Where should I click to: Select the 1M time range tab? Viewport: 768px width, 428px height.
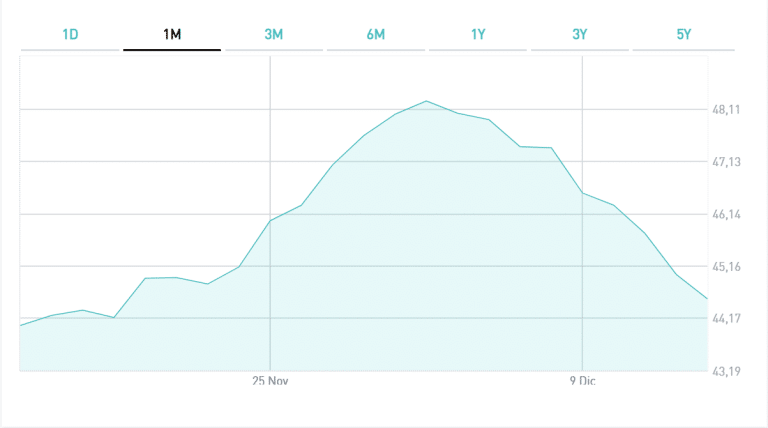pyautogui.click(x=172, y=35)
